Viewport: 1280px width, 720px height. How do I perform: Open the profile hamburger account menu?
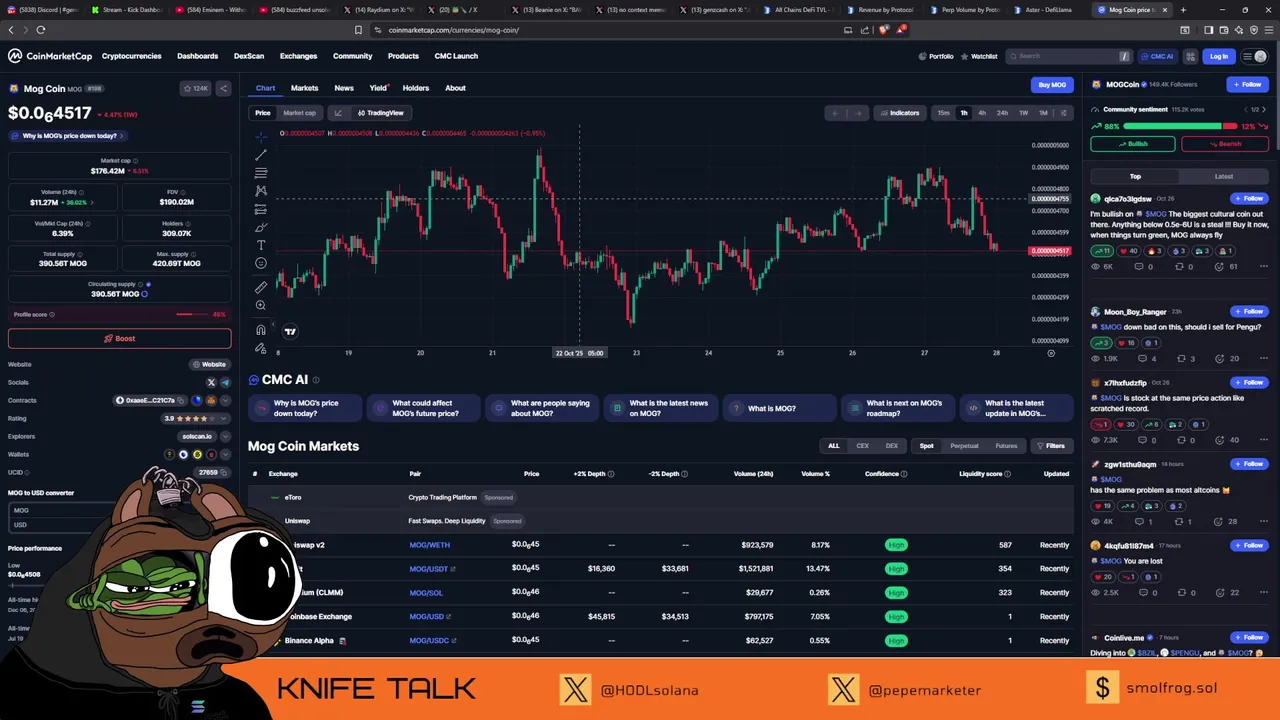click(x=1252, y=57)
